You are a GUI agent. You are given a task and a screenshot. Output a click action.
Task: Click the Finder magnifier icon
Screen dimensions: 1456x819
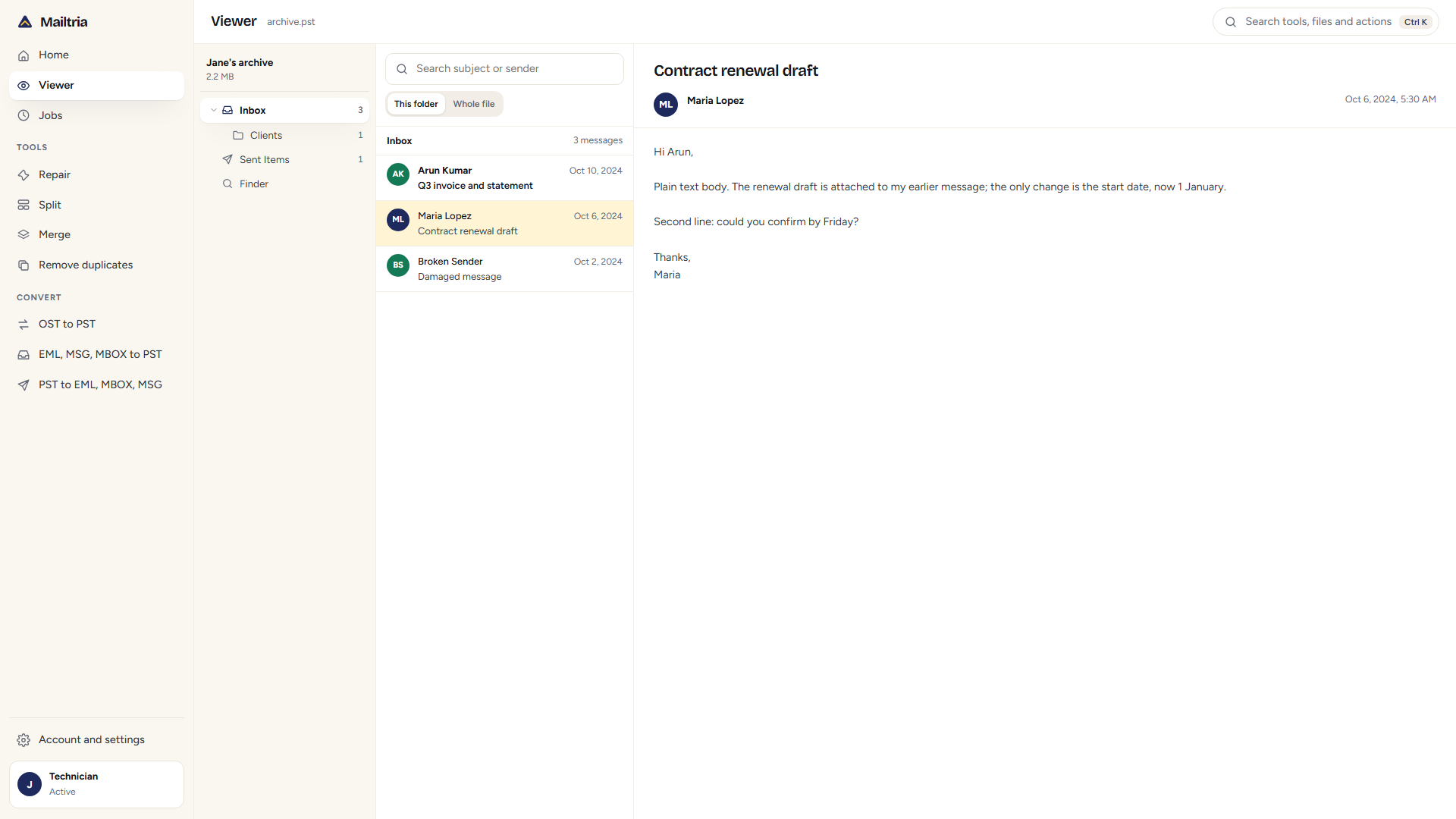(x=227, y=184)
